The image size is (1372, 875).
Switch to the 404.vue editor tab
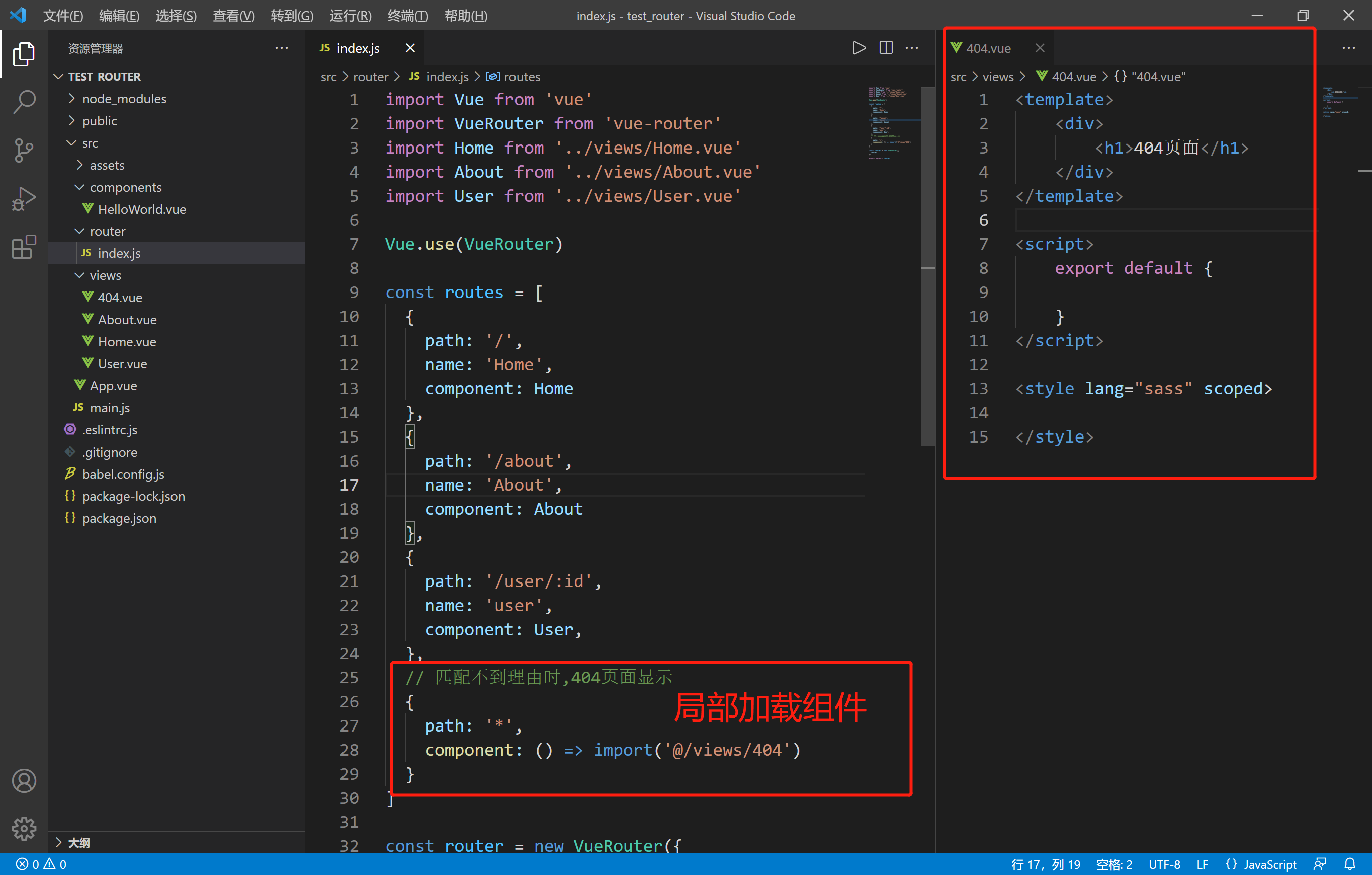coord(988,48)
